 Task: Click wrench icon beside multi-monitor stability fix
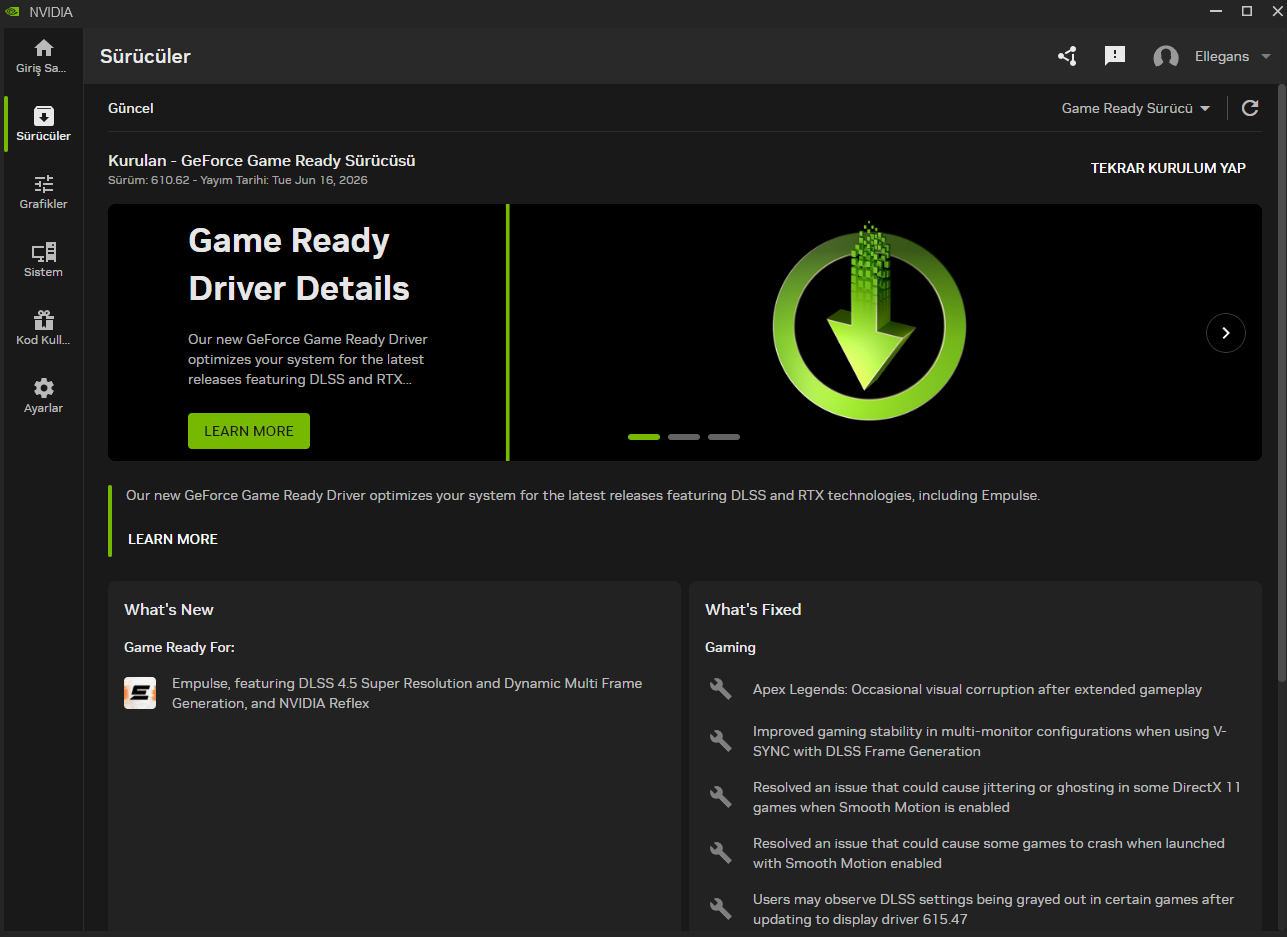(x=720, y=741)
